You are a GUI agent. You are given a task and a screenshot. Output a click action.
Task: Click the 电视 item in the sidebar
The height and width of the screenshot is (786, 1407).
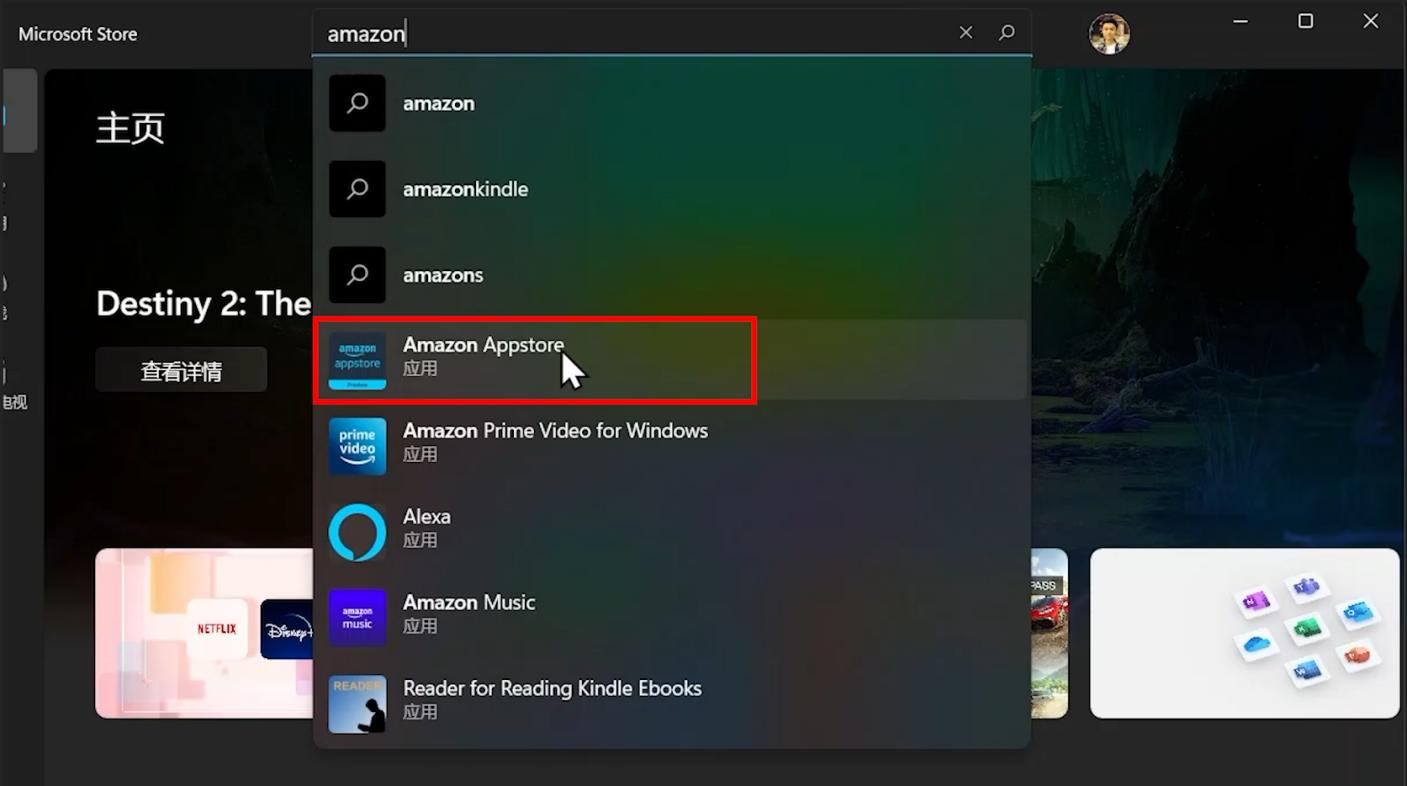(x=13, y=401)
